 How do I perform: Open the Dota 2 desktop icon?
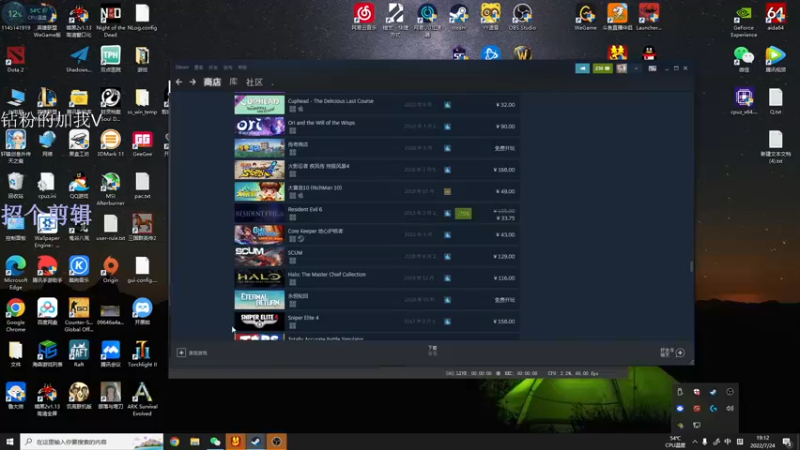click(15, 59)
